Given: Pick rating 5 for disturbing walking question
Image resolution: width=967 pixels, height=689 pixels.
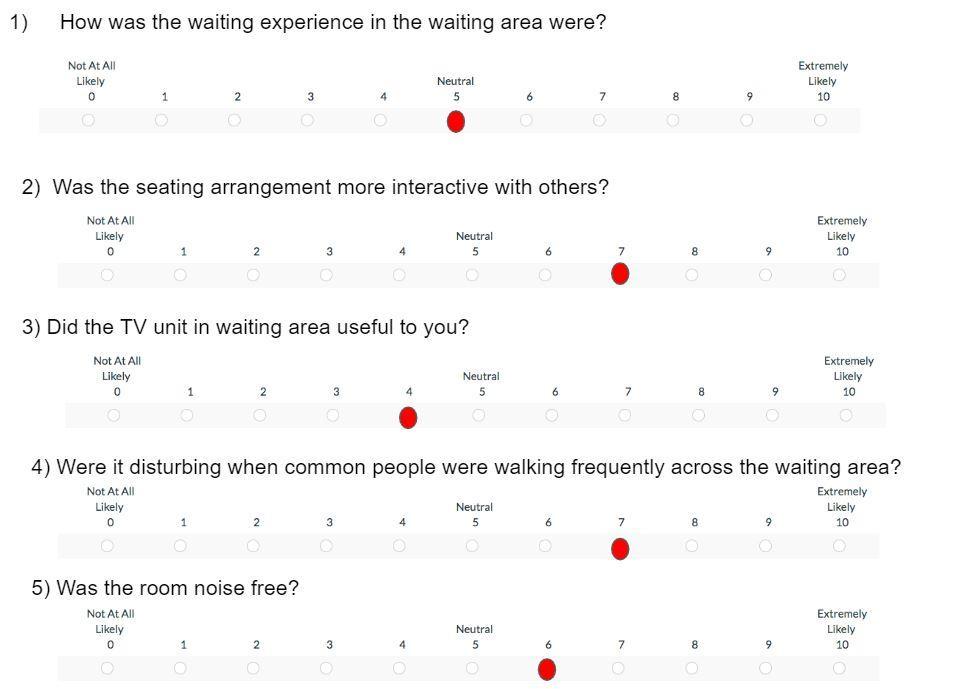Looking at the screenshot, I should pos(472,546).
